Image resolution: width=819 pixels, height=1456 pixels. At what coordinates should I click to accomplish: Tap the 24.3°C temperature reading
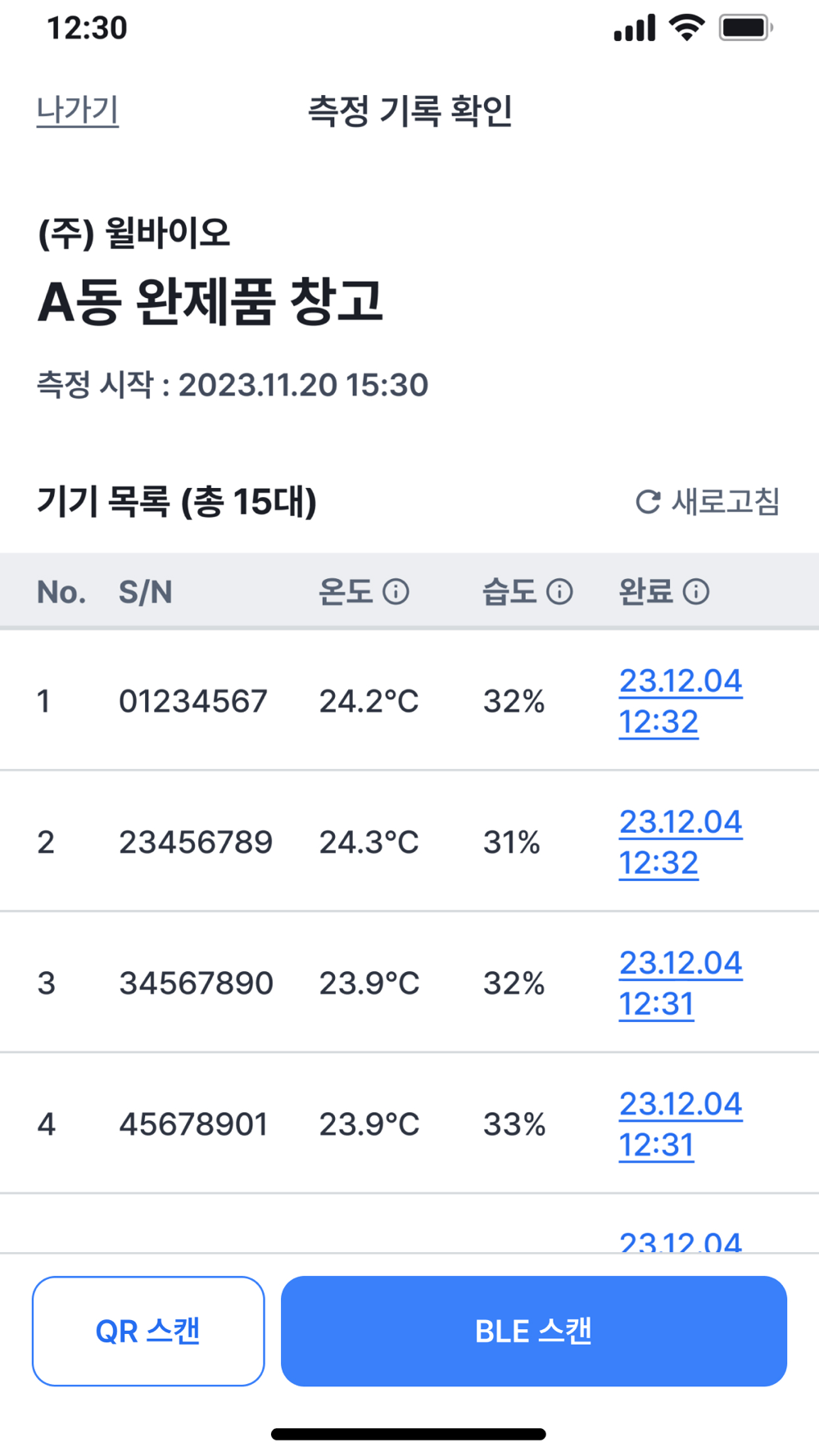(x=369, y=843)
